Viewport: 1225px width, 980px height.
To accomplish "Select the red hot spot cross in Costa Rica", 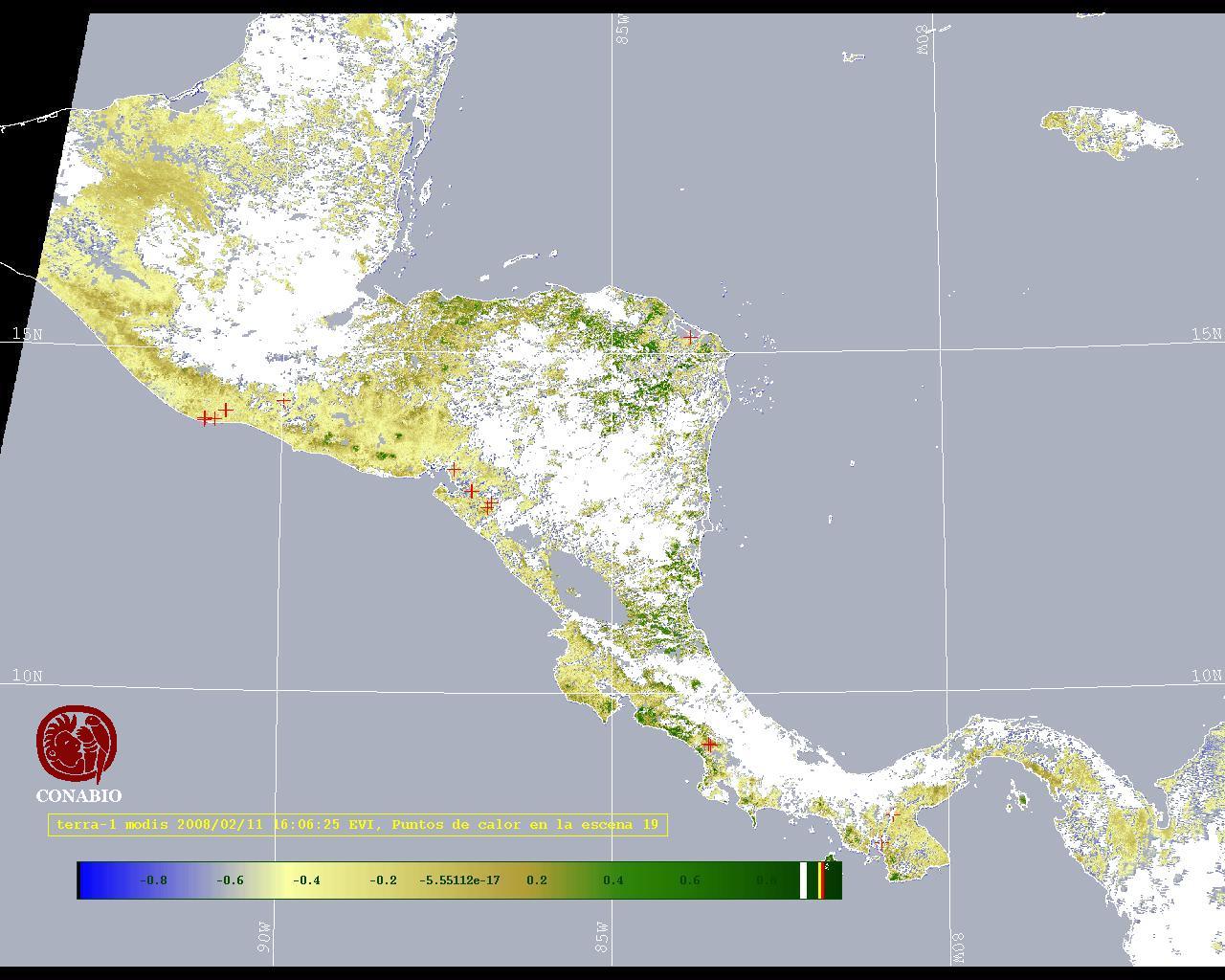I will 709,744.
